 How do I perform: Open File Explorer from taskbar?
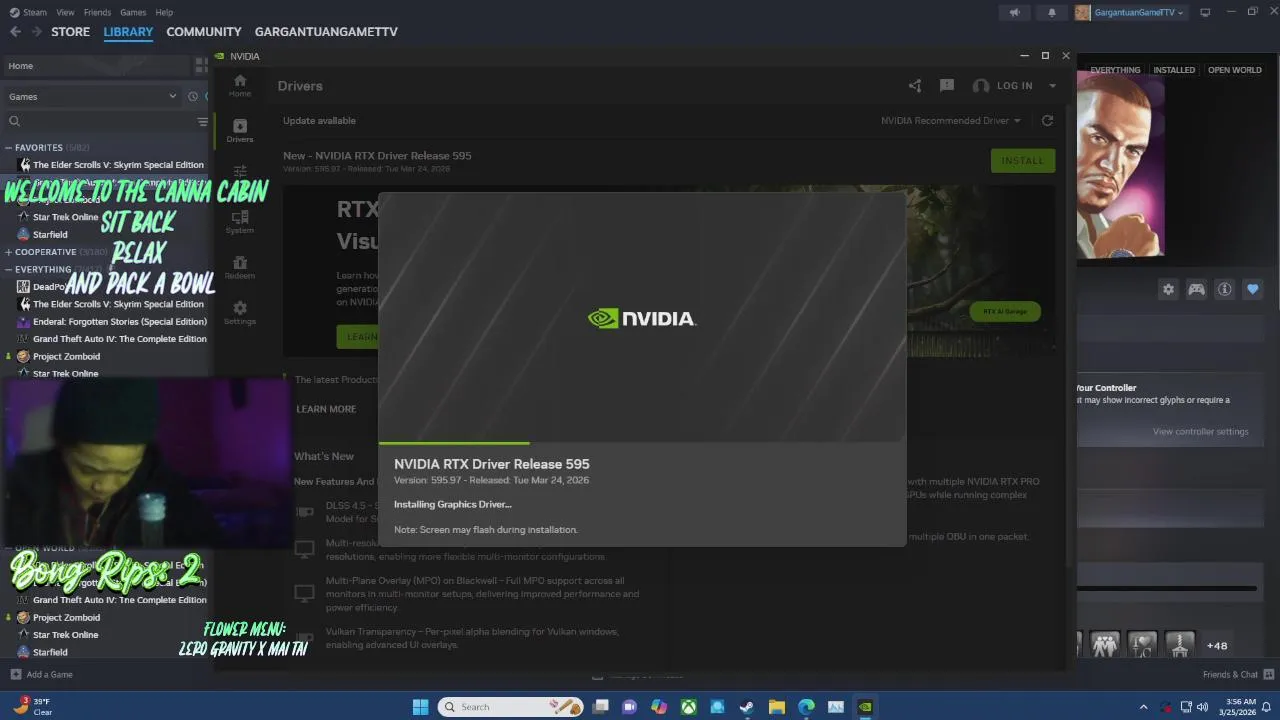[x=776, y=707]
